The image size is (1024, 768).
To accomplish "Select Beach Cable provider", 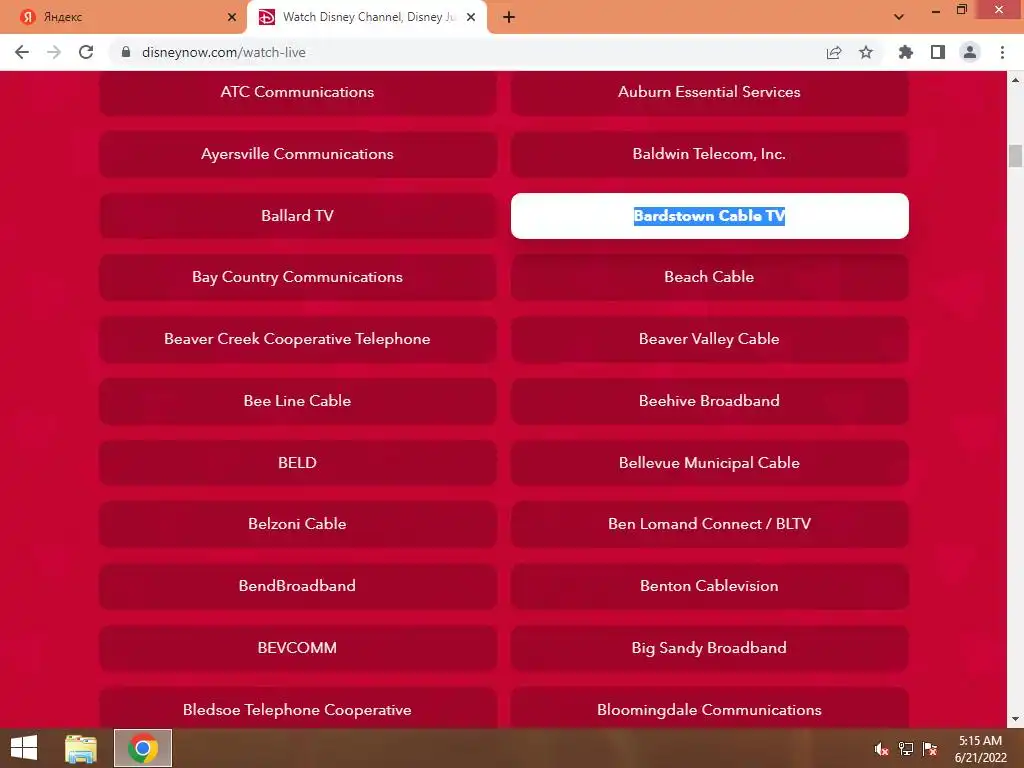I will 709,277.
